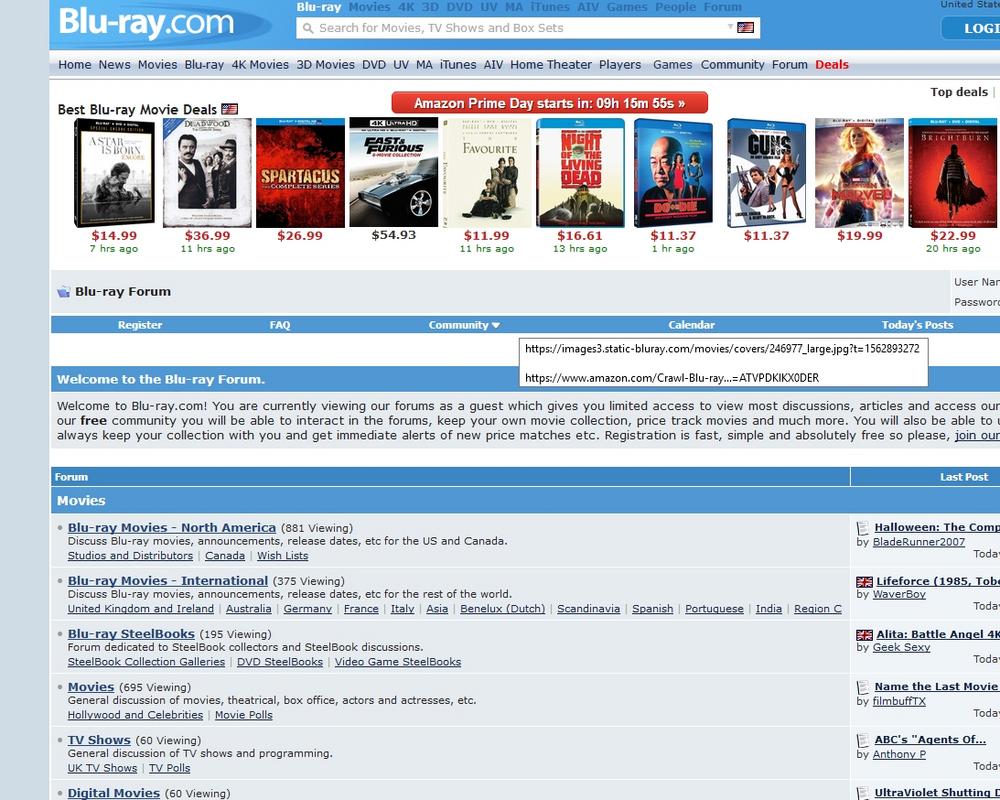Screen dimensions: 1000x800
Task: Open the TV Shows forum
Action: [x=99, y=739]
